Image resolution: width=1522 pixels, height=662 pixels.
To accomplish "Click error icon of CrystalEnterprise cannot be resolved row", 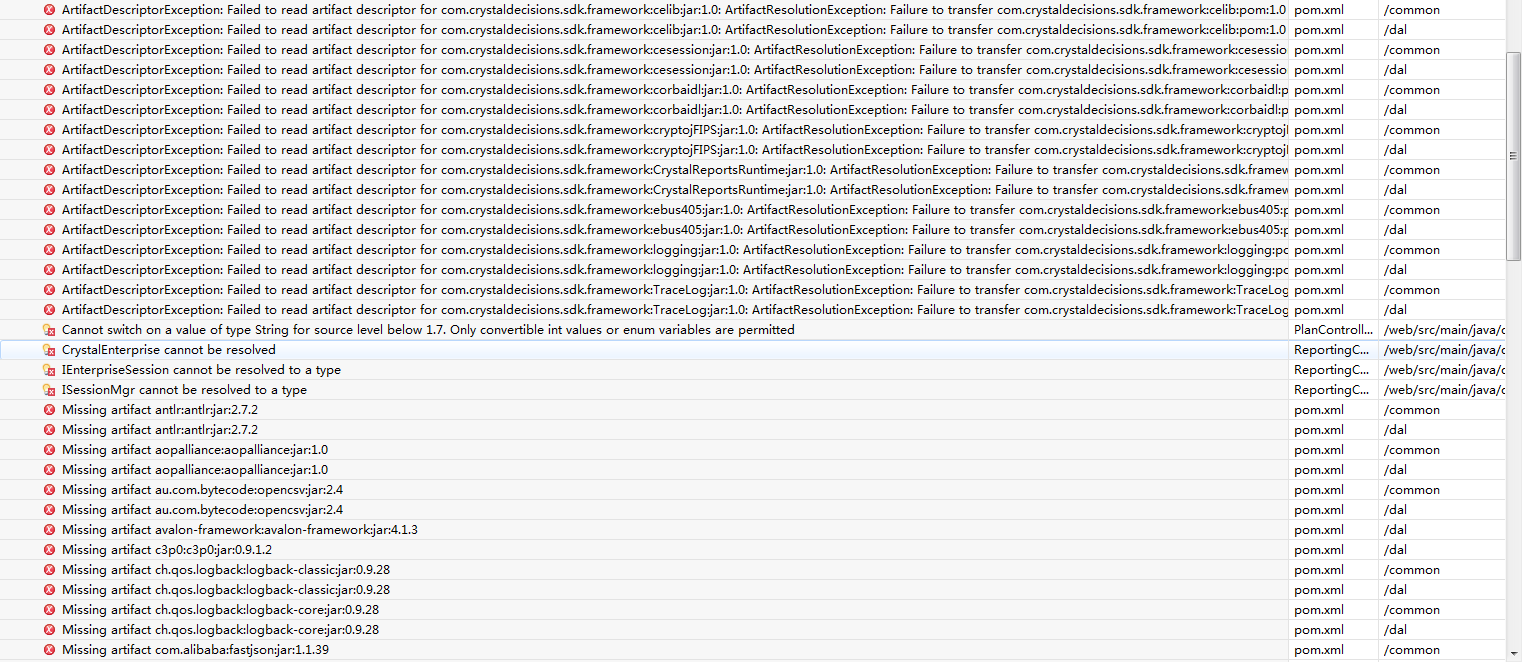I will point(49,350).
